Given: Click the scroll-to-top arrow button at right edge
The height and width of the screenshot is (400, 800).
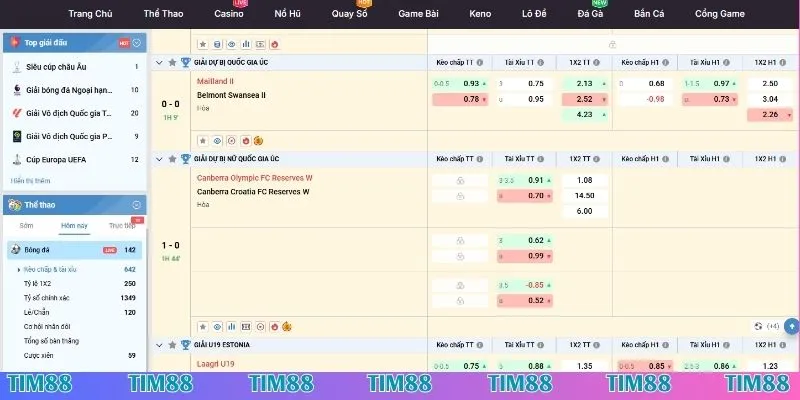Looking at the screenshot, I should pyautogui.click(x=791, y=326).
